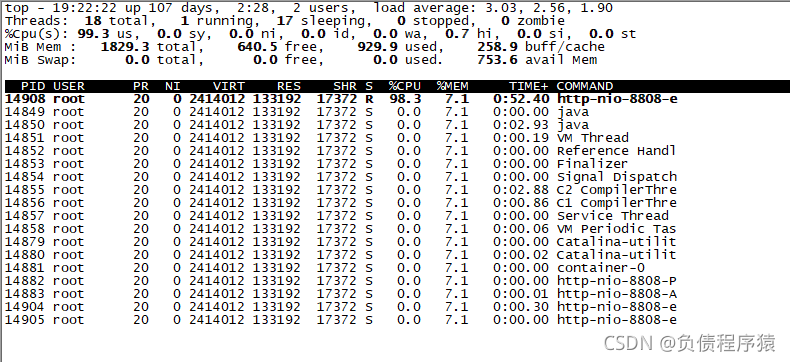The height and width of the screenshot is (362, 790).
Task: Click the VM Thread command text
Action: pyautogui.click(x=592, y=138)
